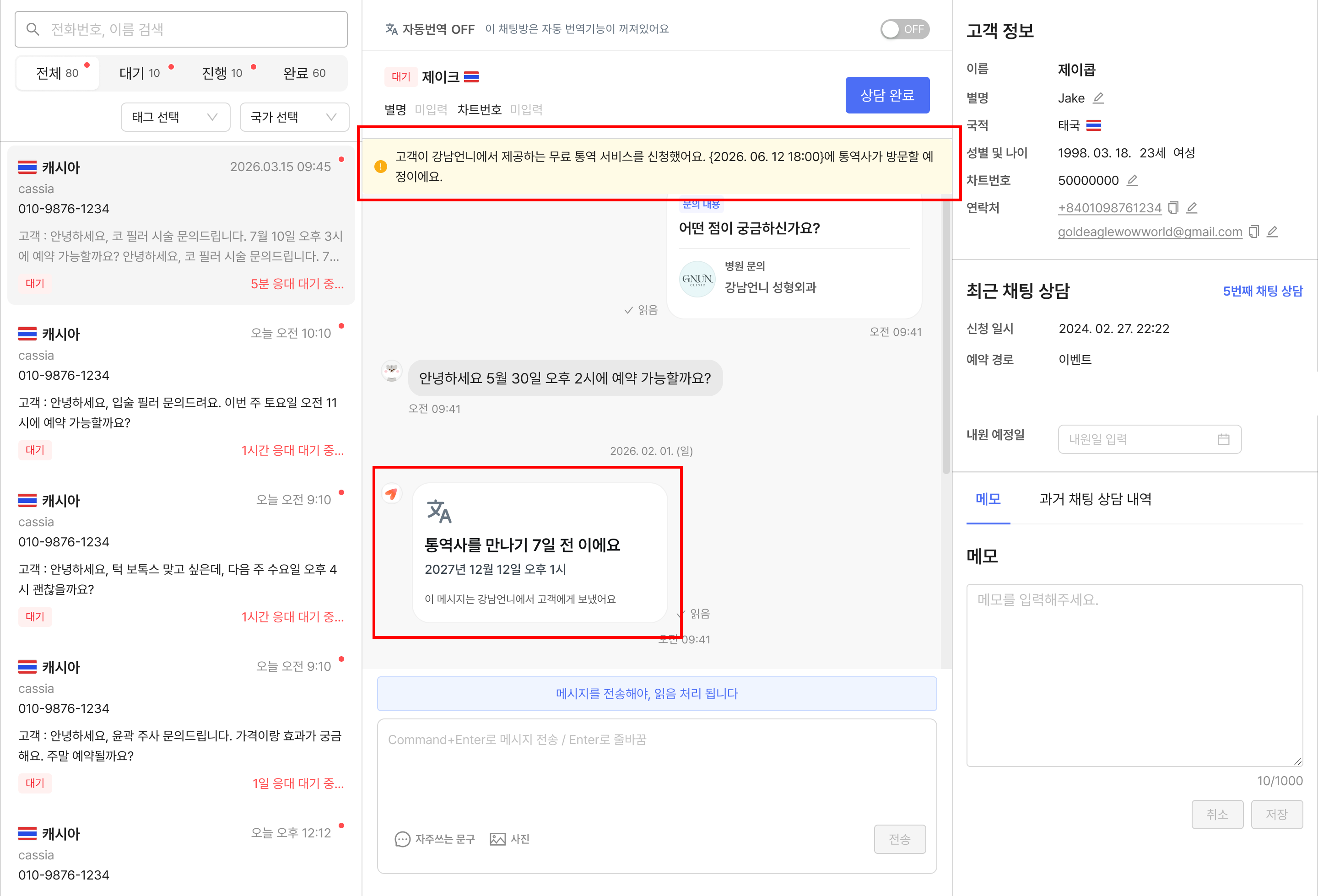Open the 5번째 채팅 상담 link
The width and height of the screenshot is (1318, 896).
point(1263,291)
